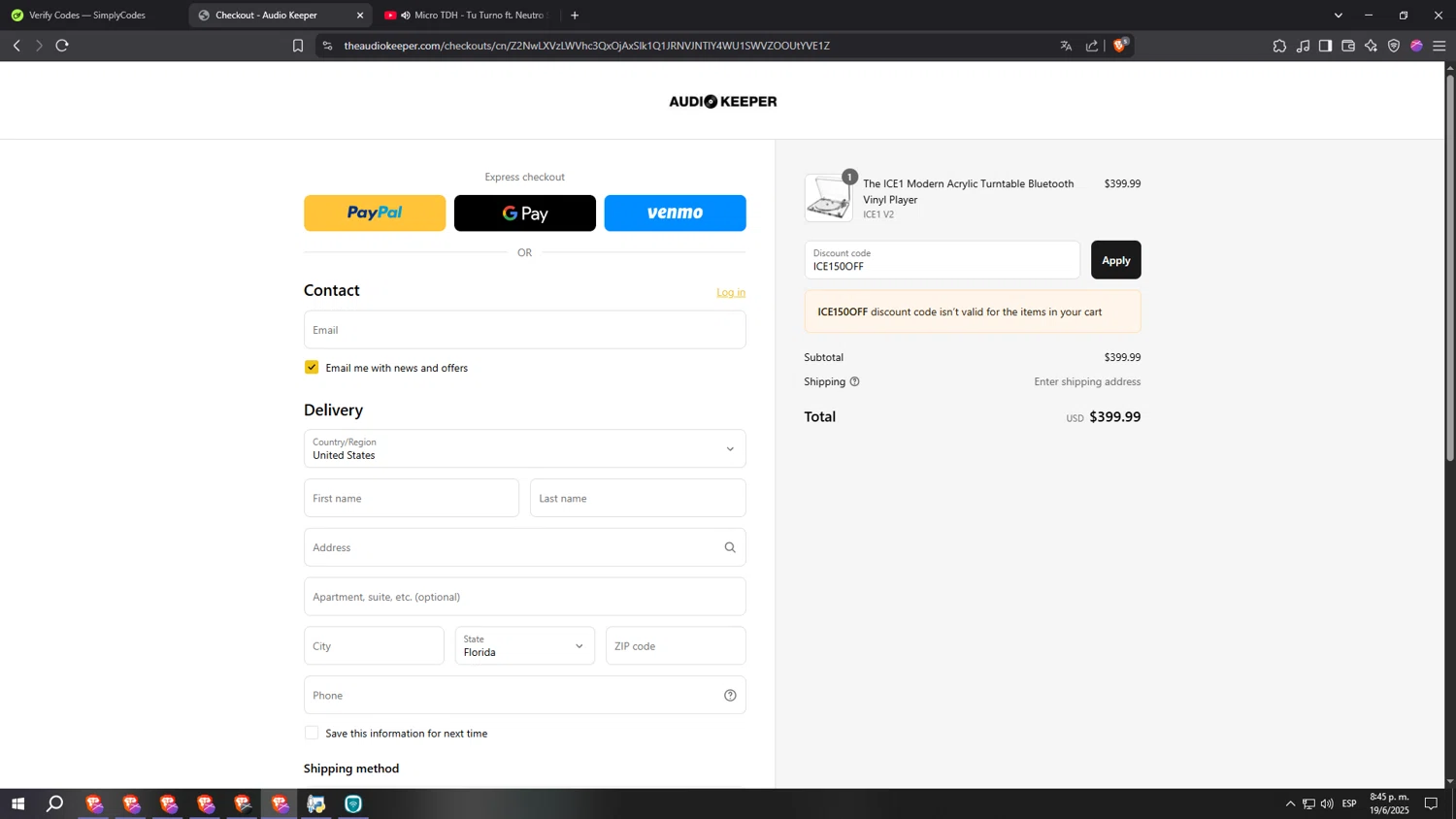1456x819 pixels.
Task: Check Save this information for next time
Action: pos(312,734)
